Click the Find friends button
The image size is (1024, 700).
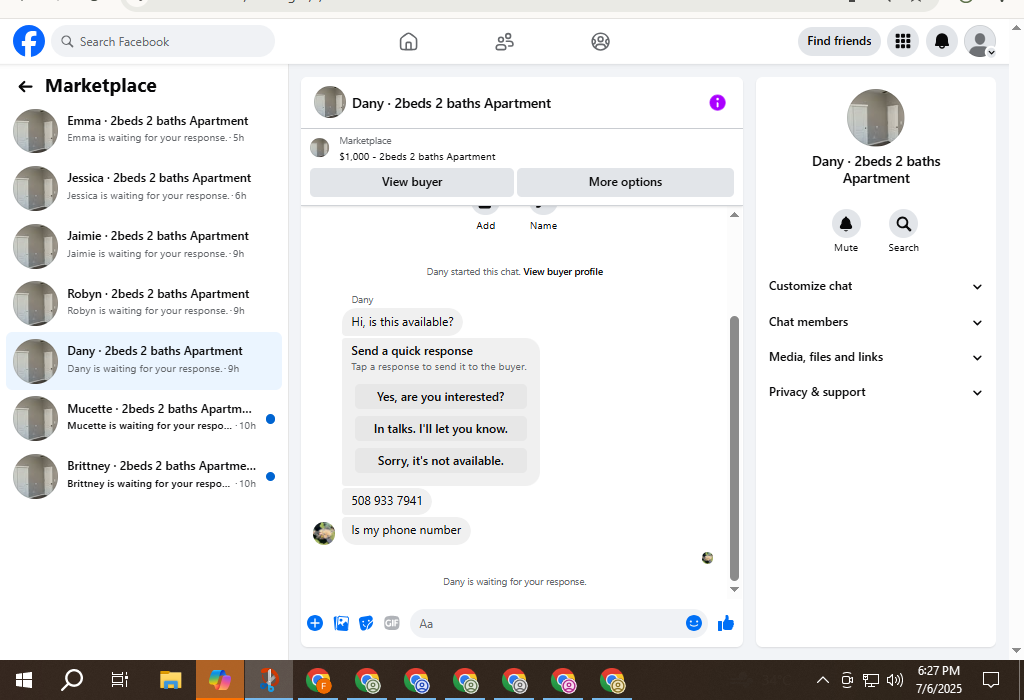click(x=839, y=41)
